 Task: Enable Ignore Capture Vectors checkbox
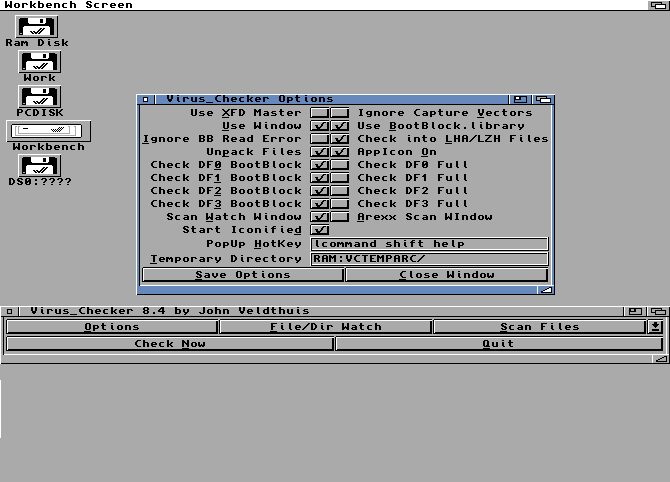[340, 113]
